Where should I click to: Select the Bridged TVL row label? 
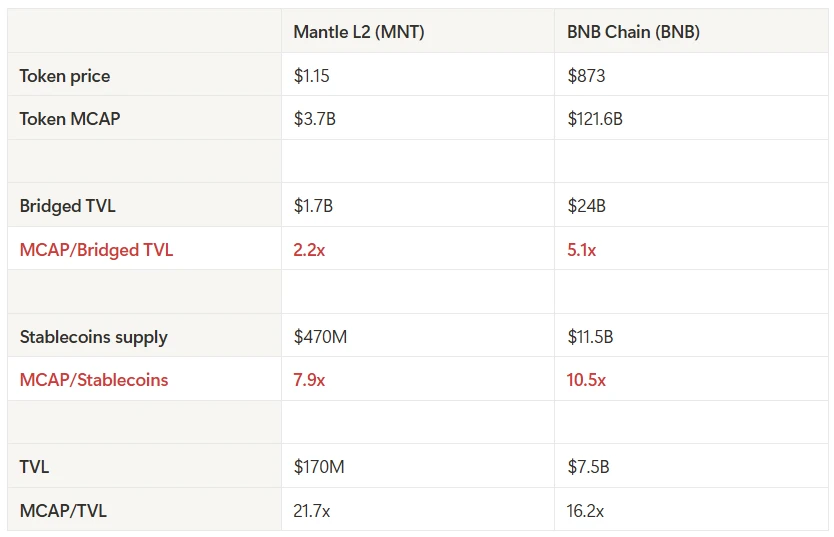click(67, 206)
